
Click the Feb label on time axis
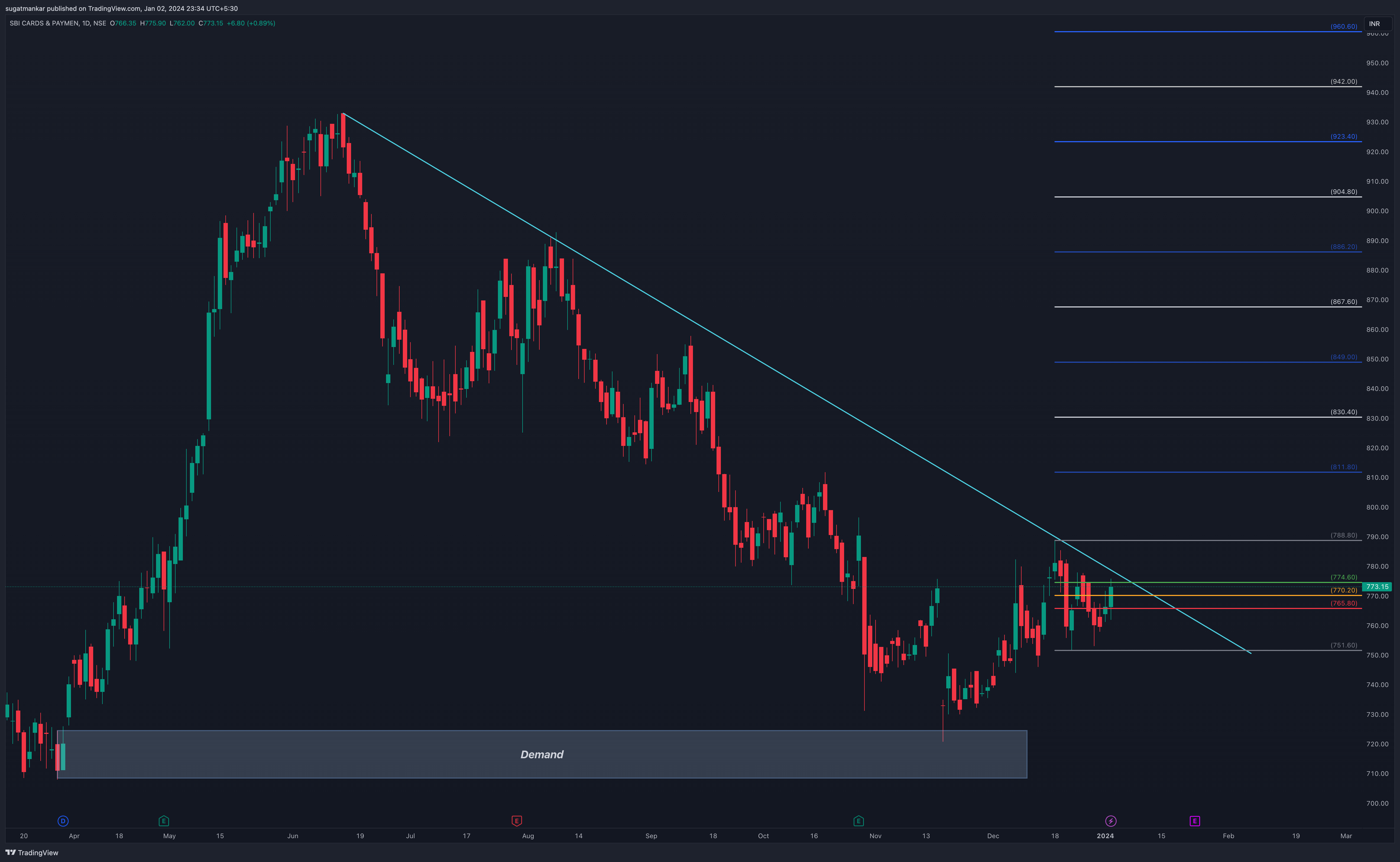(1229, 836)
